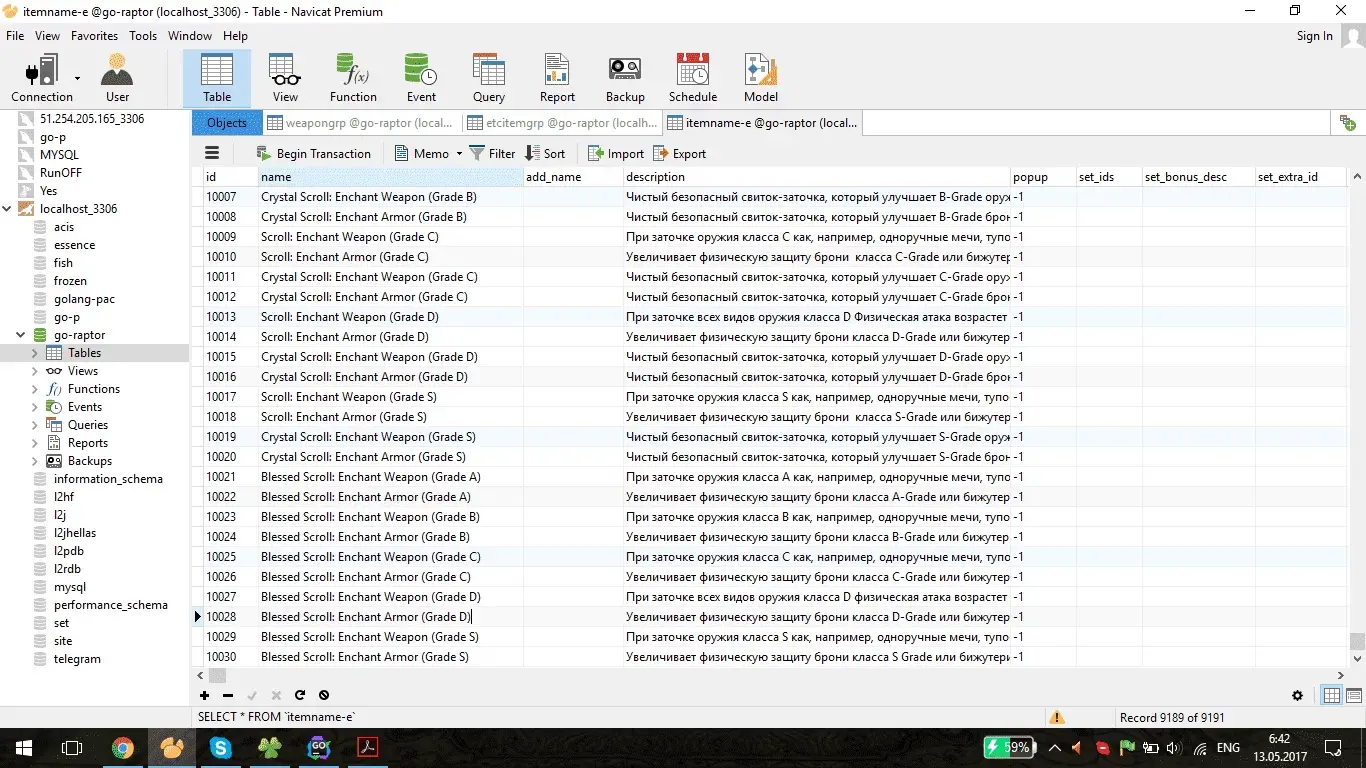1366x768 pixels.
Task: Click the hamburger menu icon above the grid
Action: (x=211, y=153)
